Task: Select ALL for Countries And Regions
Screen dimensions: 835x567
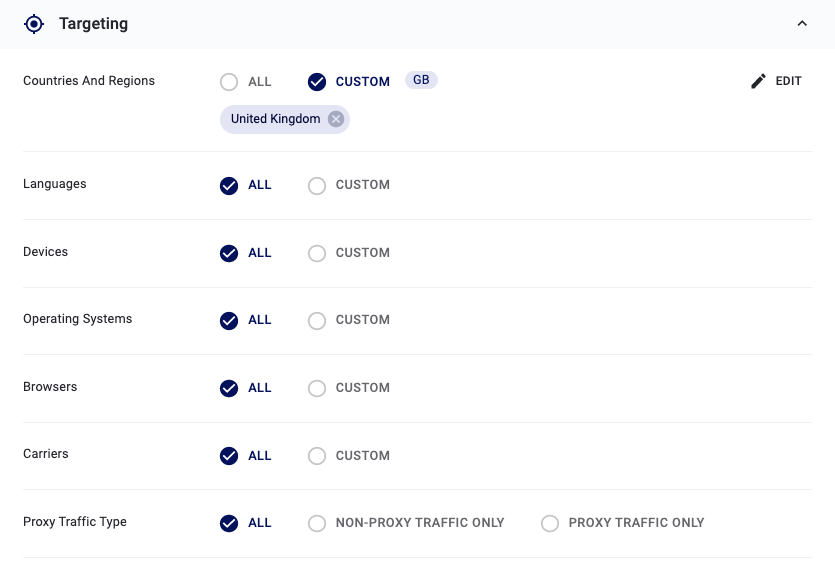Action: pyautogui.click(x=229, y=82)
